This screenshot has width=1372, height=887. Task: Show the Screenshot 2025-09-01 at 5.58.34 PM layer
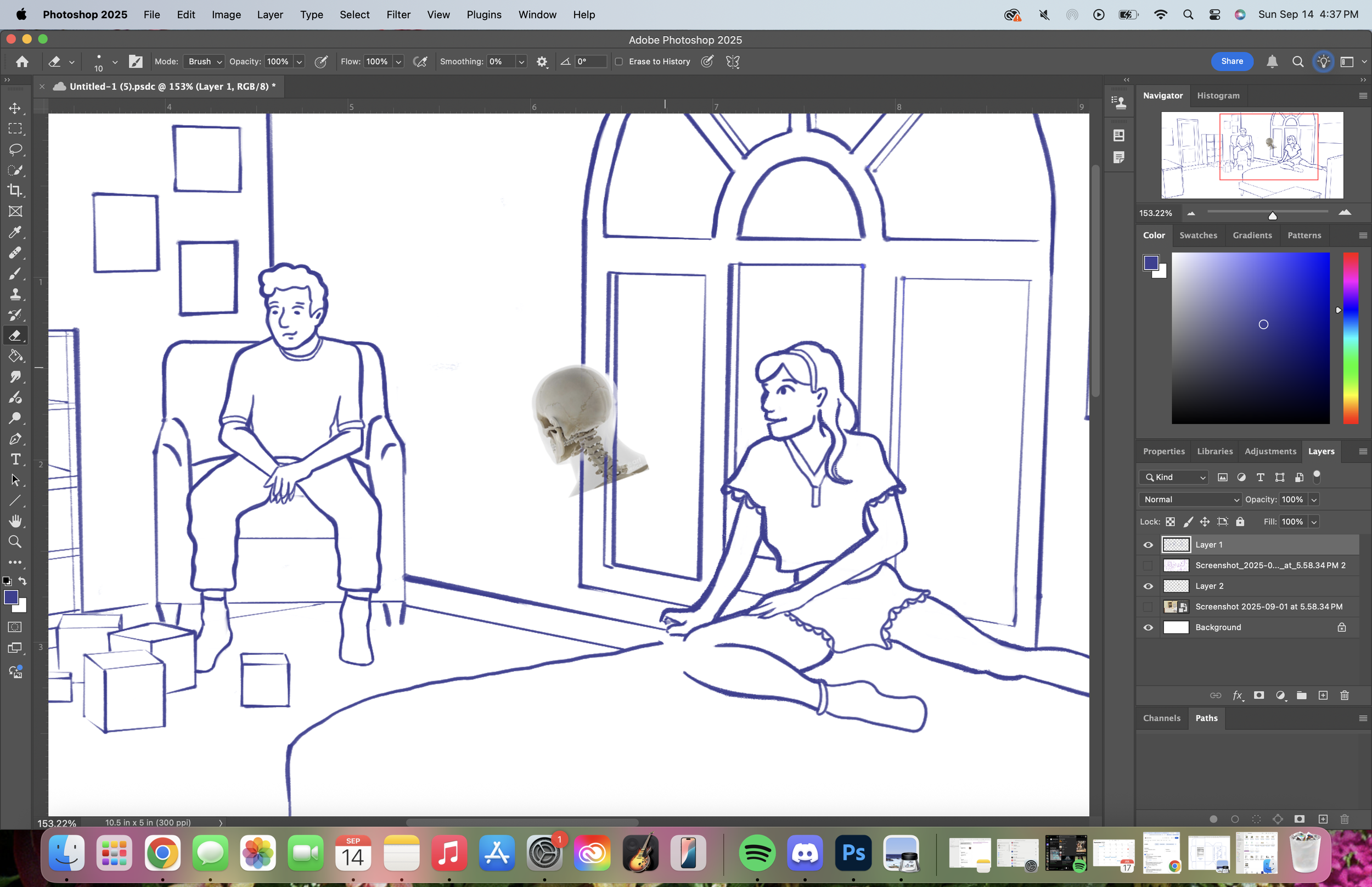[x=1148, y=607]
